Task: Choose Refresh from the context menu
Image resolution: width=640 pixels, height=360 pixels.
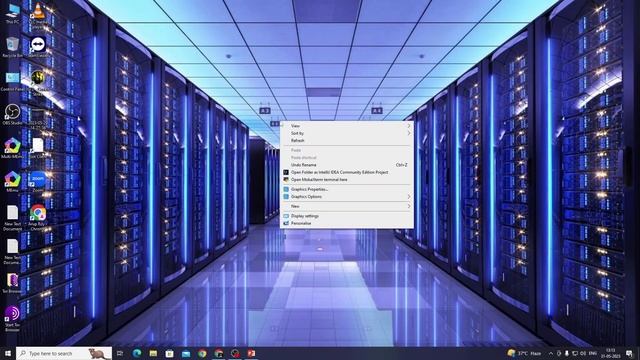Action: click(347, 140)
